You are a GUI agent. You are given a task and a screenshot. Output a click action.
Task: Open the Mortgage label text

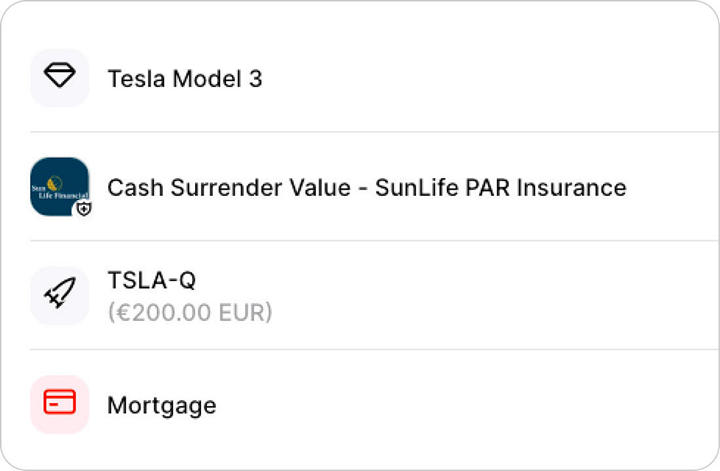pyautogui.click(x=161, y=405)
